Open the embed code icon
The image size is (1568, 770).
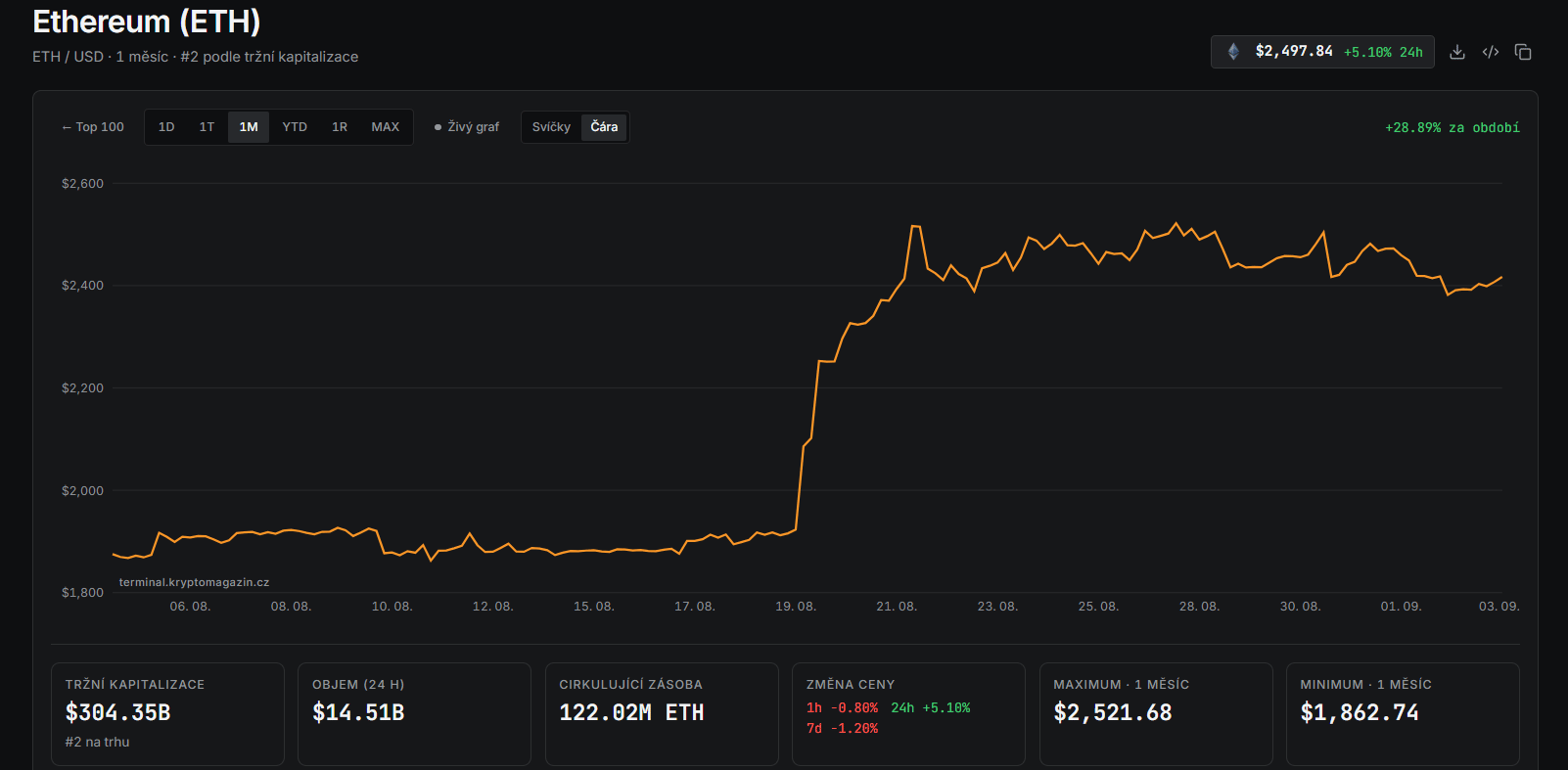tap(1491, 52)
